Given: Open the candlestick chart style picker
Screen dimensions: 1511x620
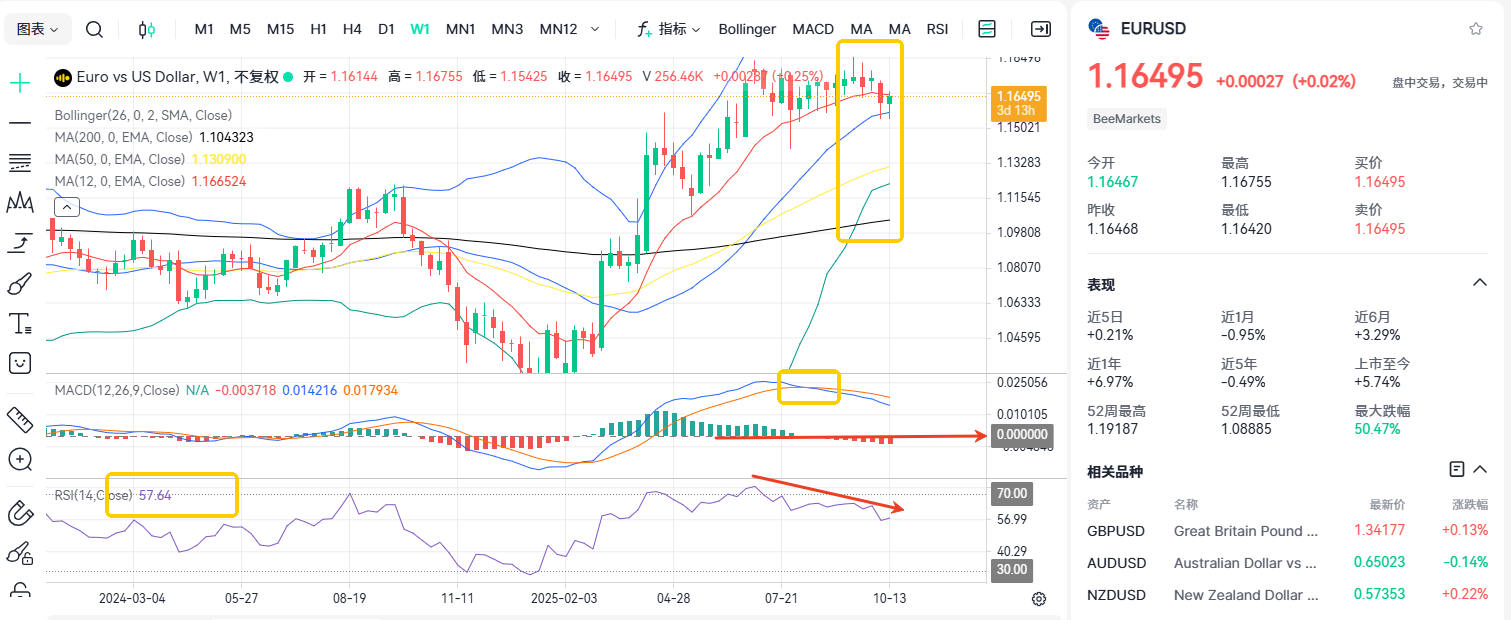Looking at the screenshot, I should click(147, 29).
